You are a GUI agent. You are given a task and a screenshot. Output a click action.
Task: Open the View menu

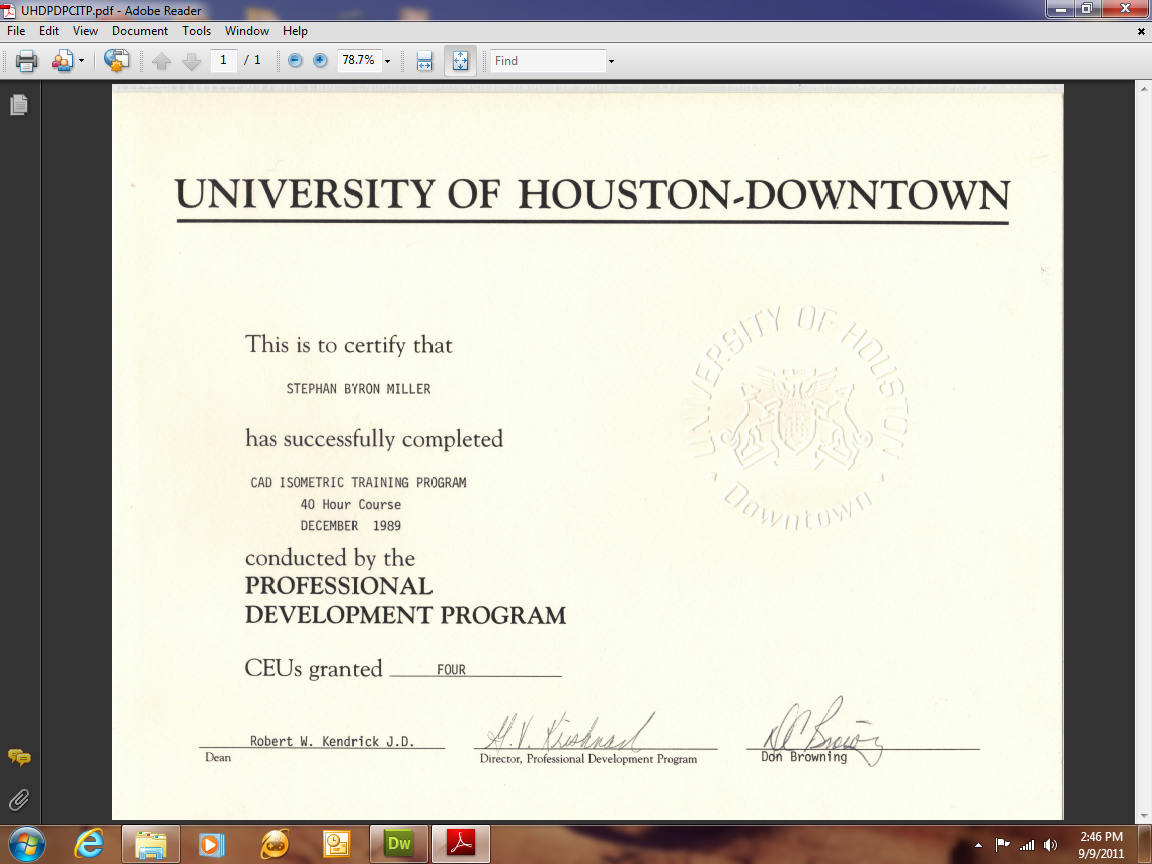coord(85,31)
